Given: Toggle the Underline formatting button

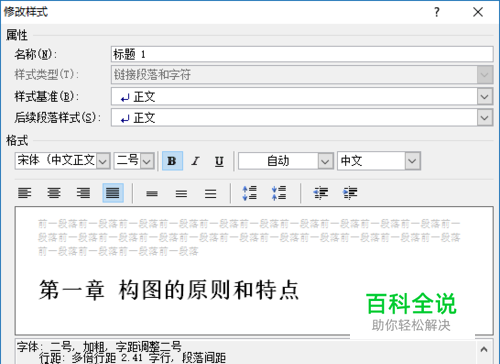Looking at the screenshot, I should click(219, 161).
